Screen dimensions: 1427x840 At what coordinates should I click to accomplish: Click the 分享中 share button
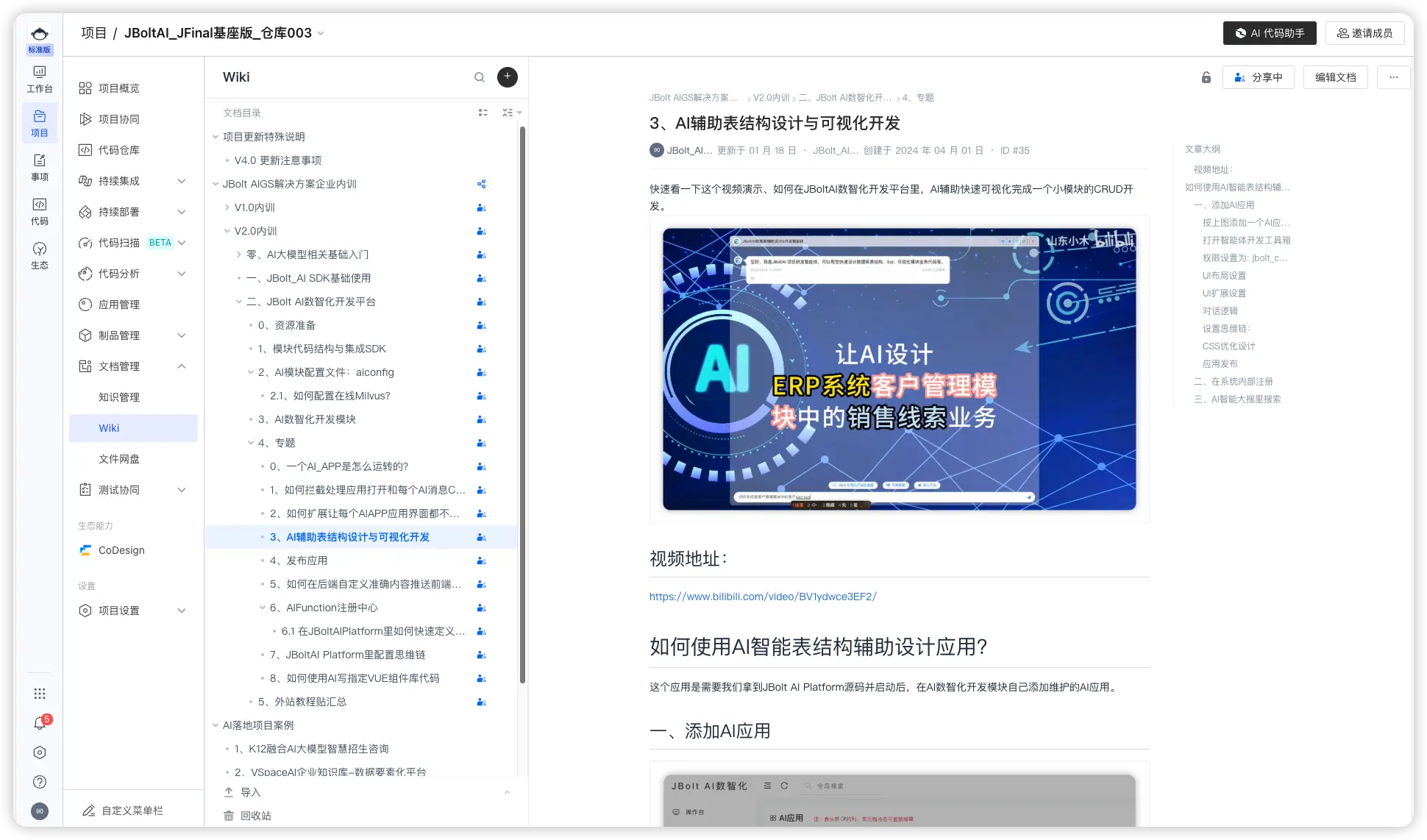1258,77
